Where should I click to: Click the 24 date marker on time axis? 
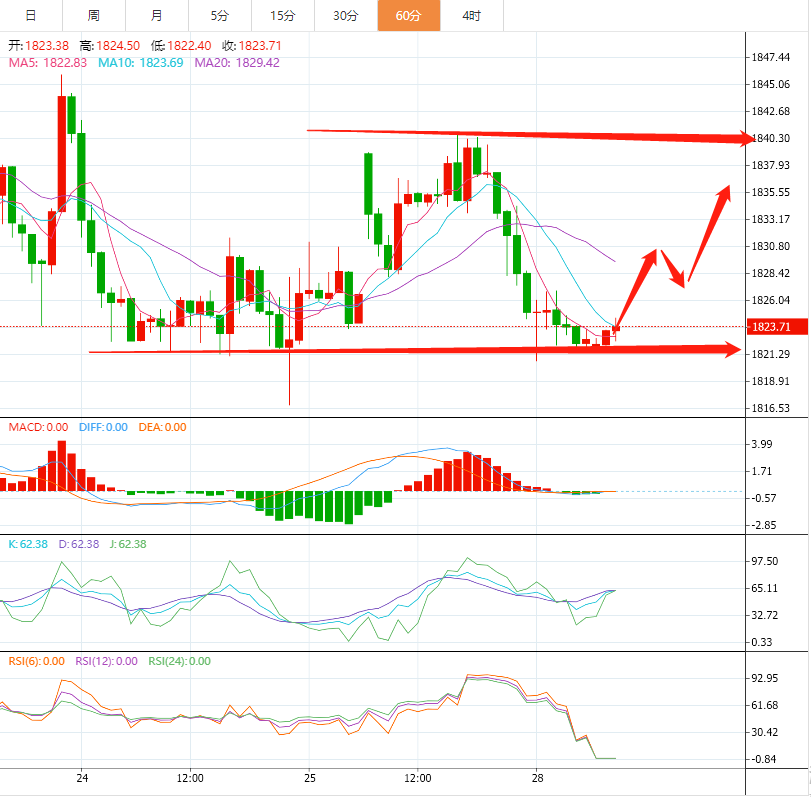pos(82,778)
